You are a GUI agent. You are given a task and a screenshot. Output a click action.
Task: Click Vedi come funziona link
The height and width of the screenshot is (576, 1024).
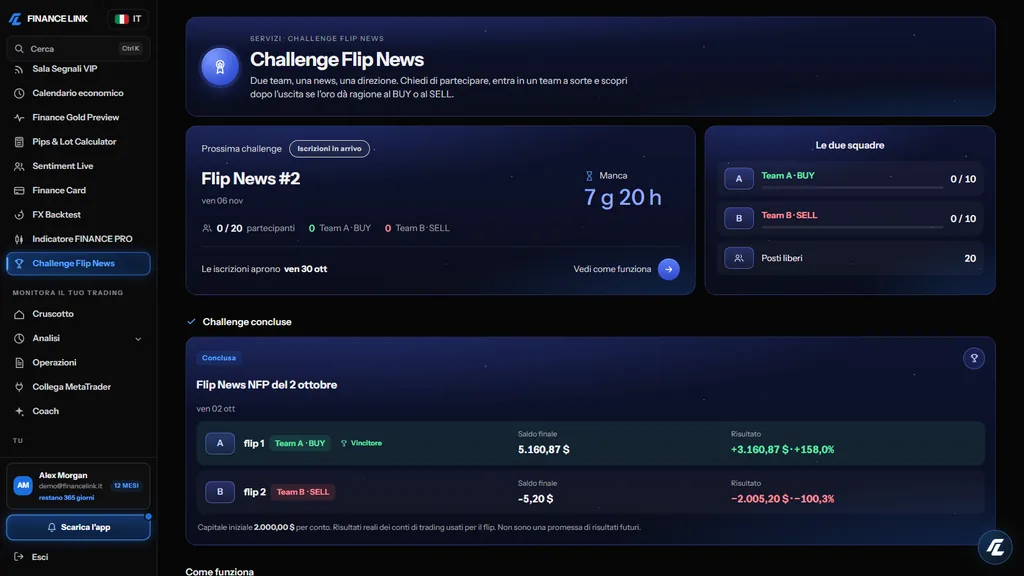pos(612,269)
